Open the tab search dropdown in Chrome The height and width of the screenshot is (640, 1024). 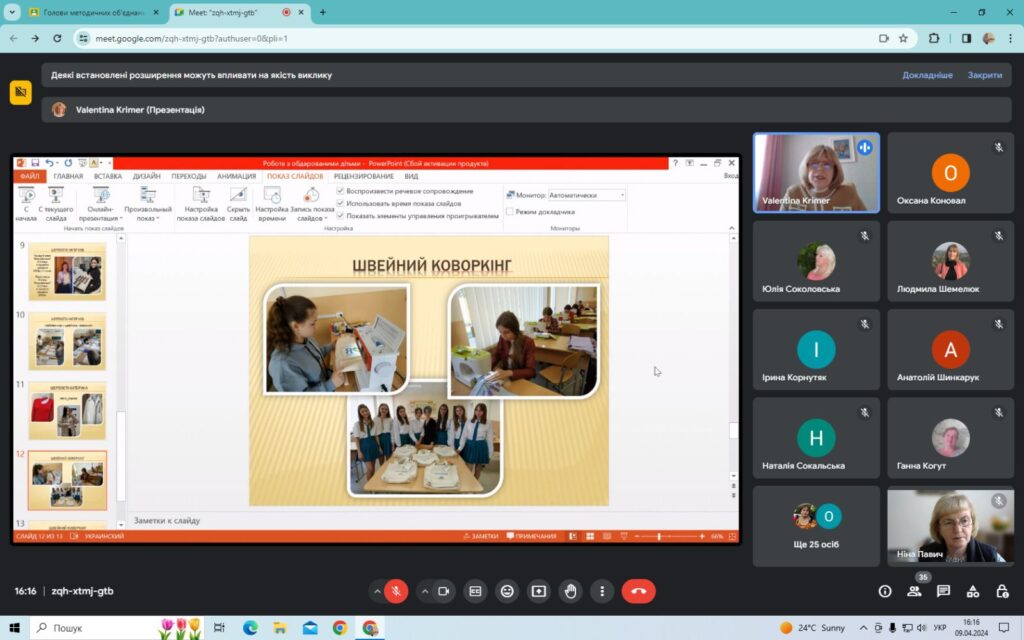(12, 12)
